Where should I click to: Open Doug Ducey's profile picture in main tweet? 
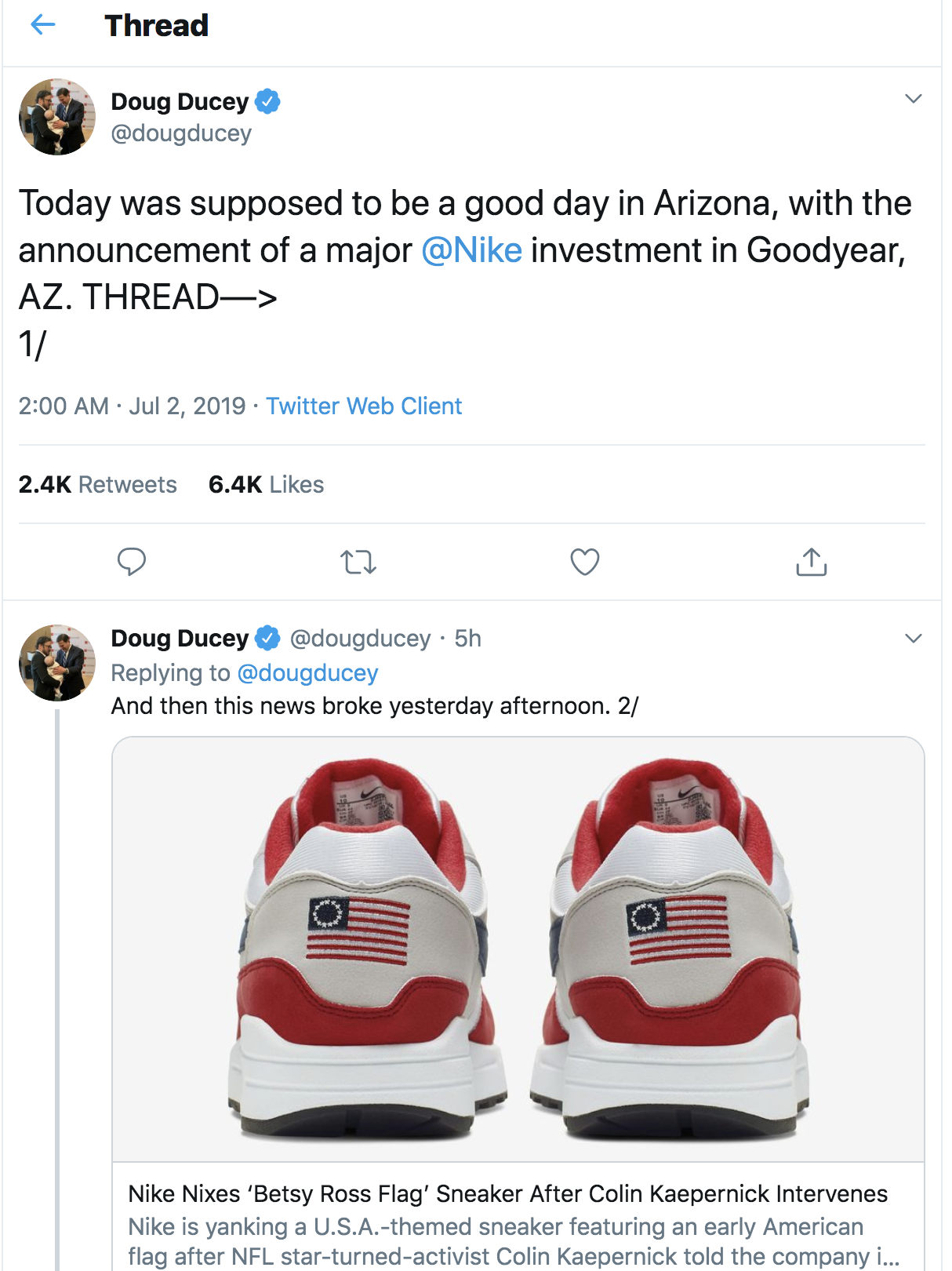[x=57, y=117]
